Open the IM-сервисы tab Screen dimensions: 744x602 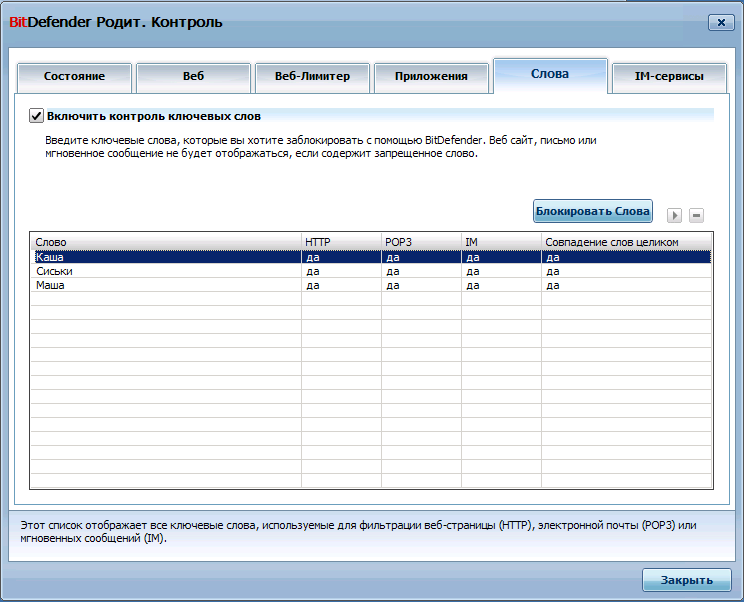tap(670, 77)
